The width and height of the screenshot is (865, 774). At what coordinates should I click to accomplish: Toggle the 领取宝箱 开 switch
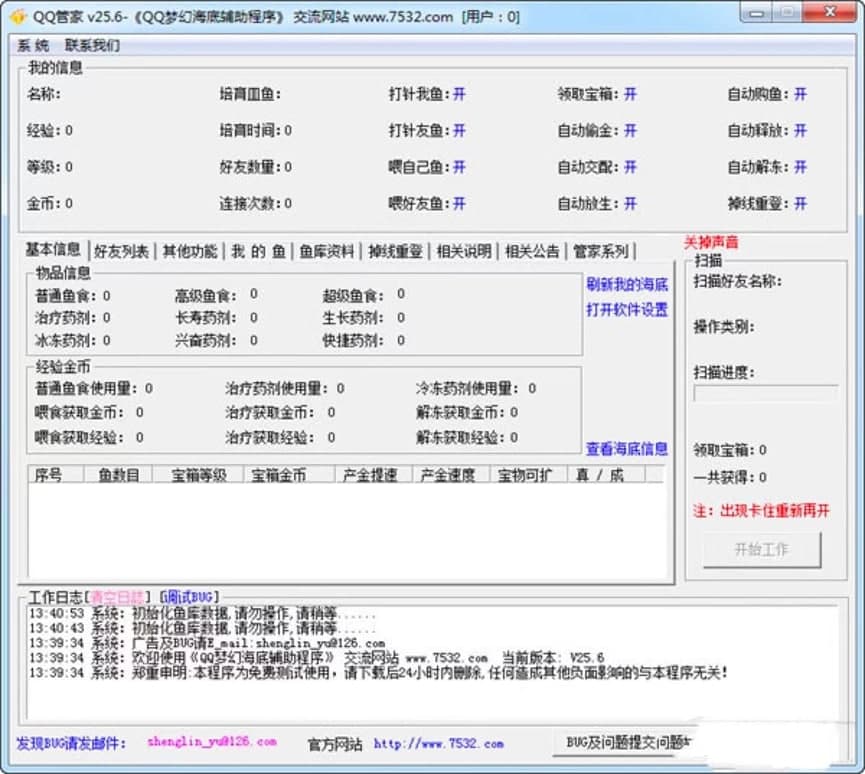[630, 94]
